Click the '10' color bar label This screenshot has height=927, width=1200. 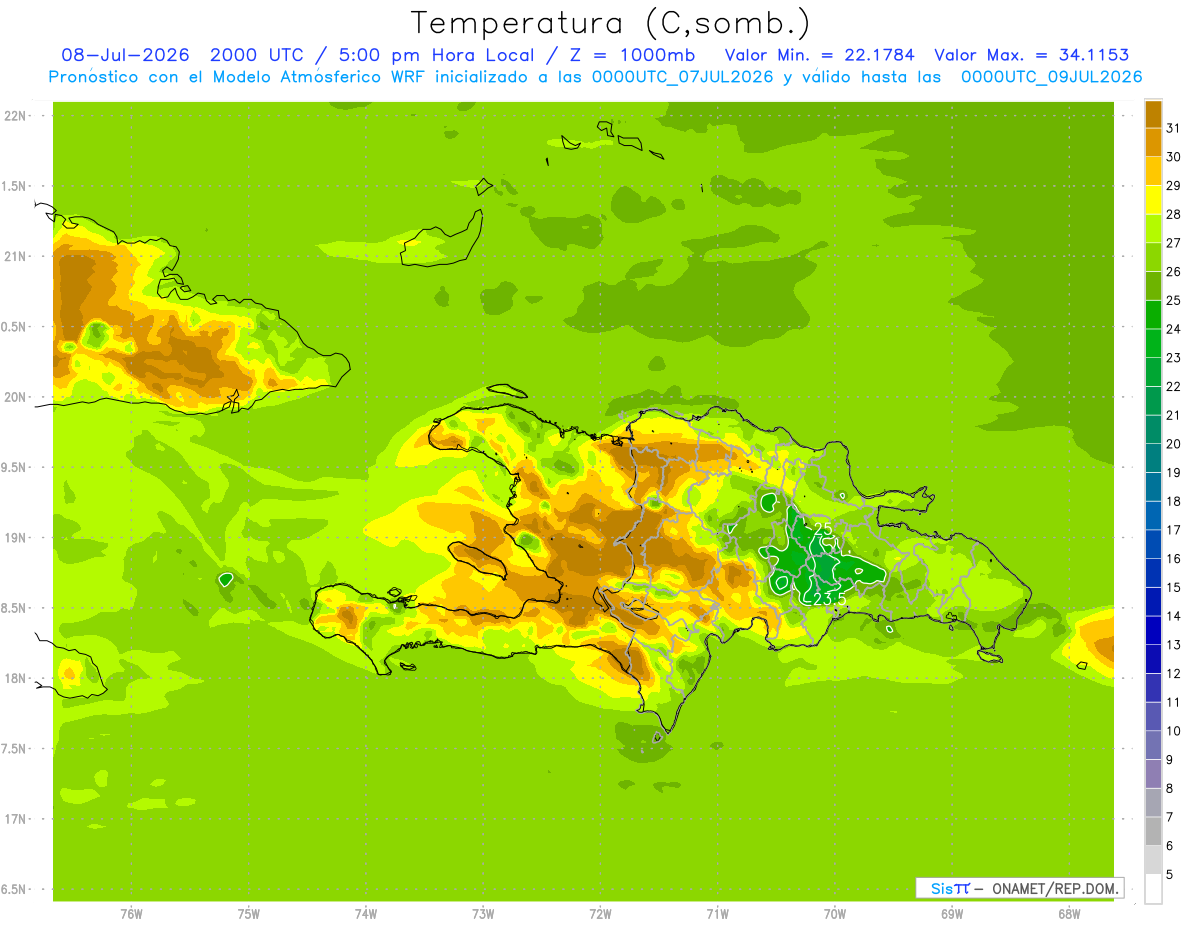click(x=1174, y=731)
